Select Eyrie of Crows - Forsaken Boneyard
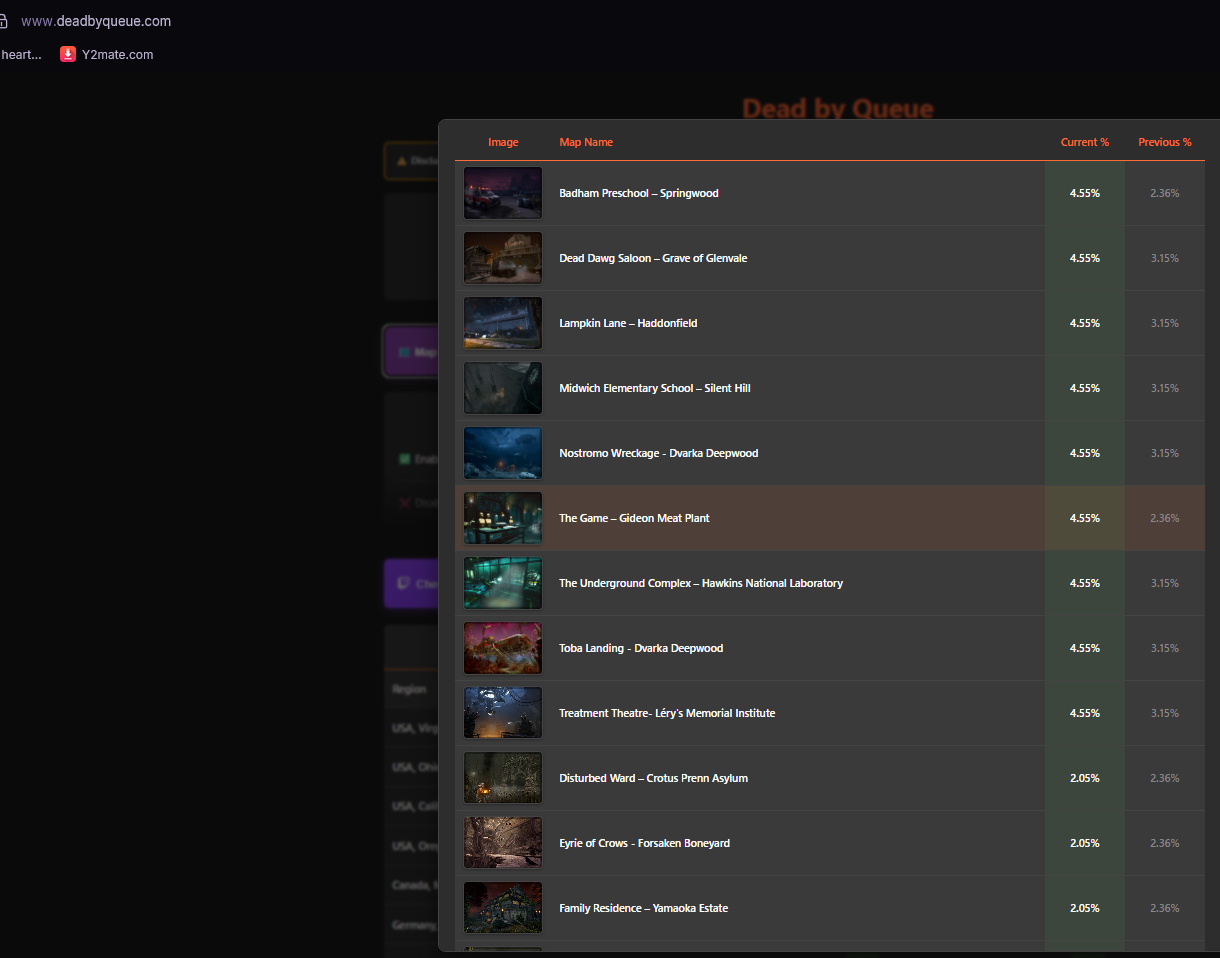 pyautogui.click(x=644, y=843)
